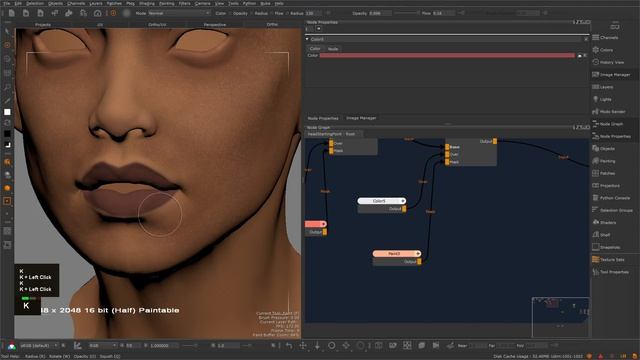
Task: Click the red Color bar in Node Properties
Action: [x=447, y=55]
